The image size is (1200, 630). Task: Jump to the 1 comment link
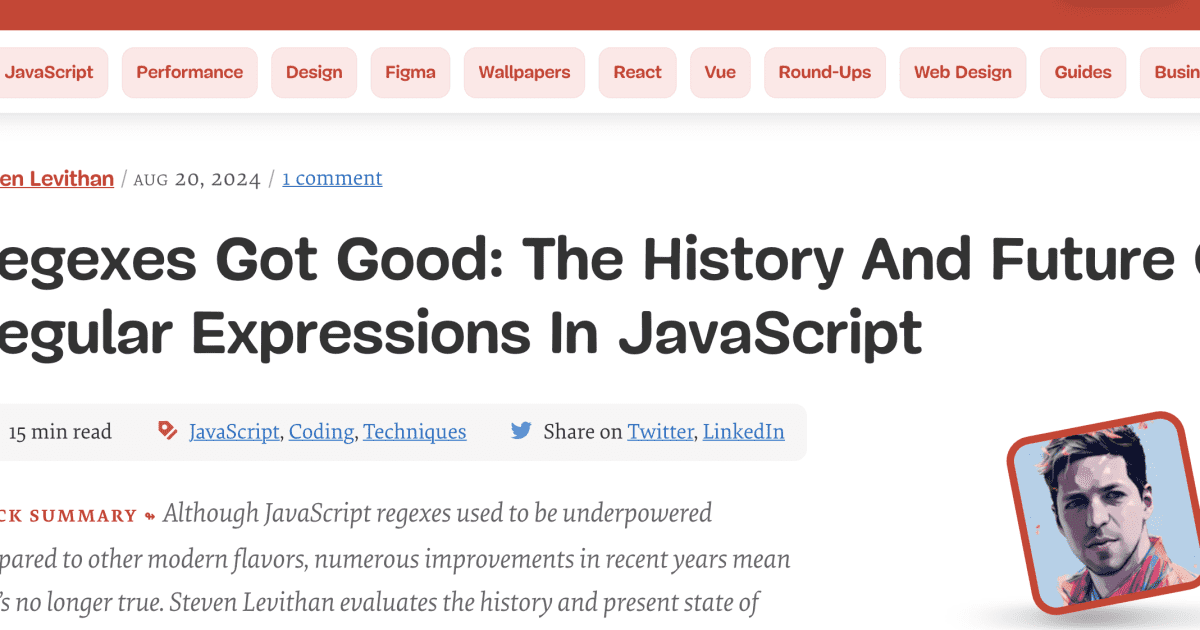click(x=332, y=178)
